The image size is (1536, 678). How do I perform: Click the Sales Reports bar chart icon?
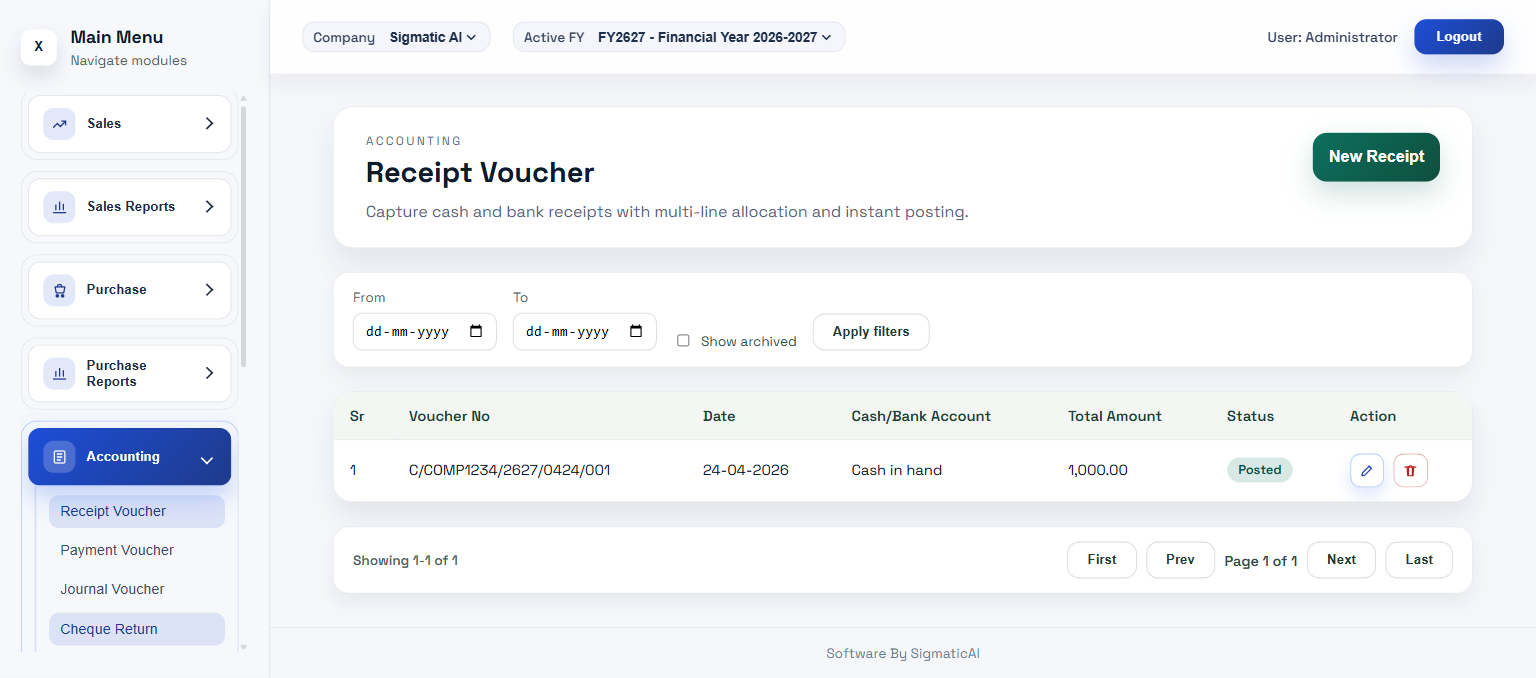pos(60,207)
